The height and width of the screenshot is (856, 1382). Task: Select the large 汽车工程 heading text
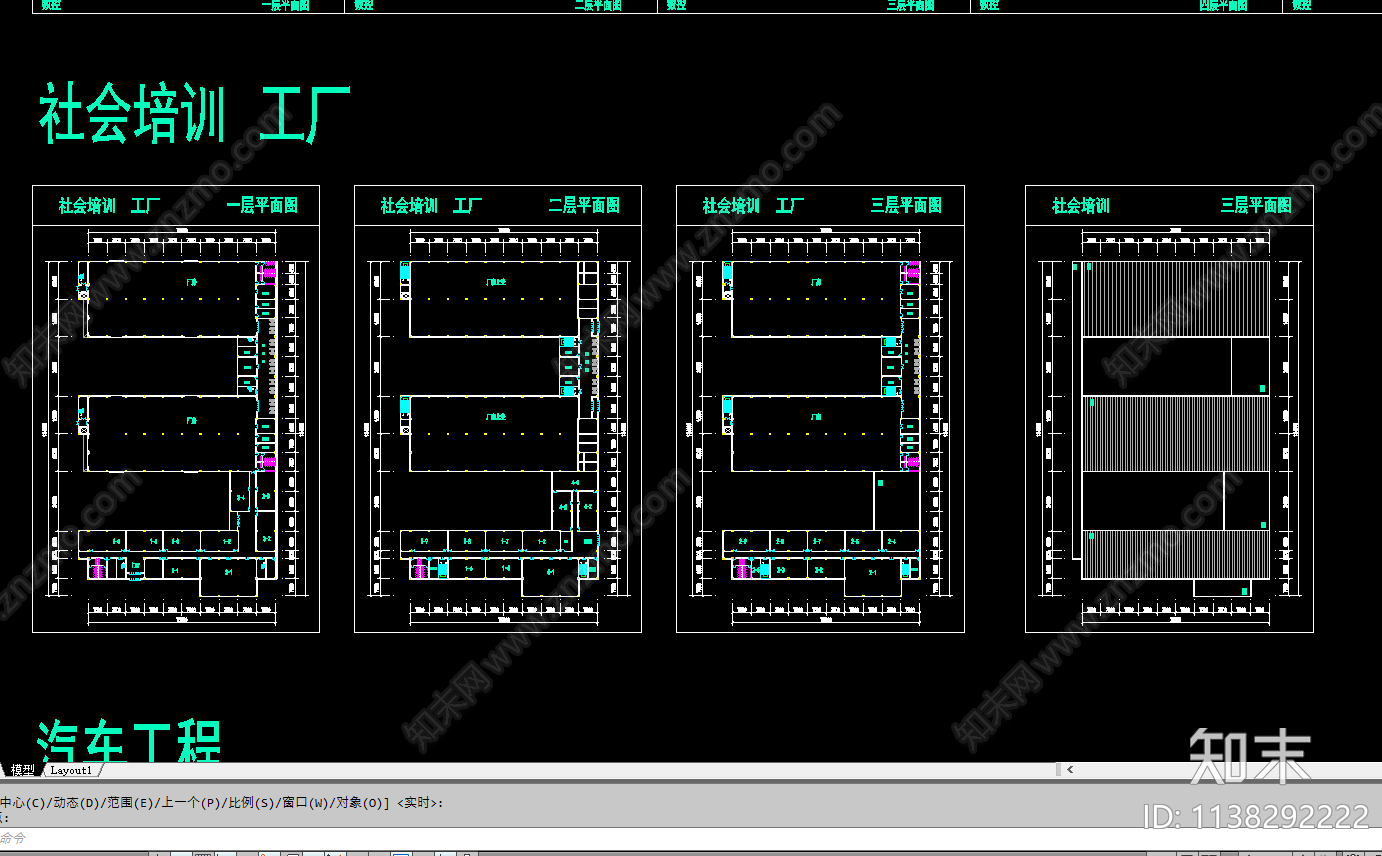[x=129, y=742]
